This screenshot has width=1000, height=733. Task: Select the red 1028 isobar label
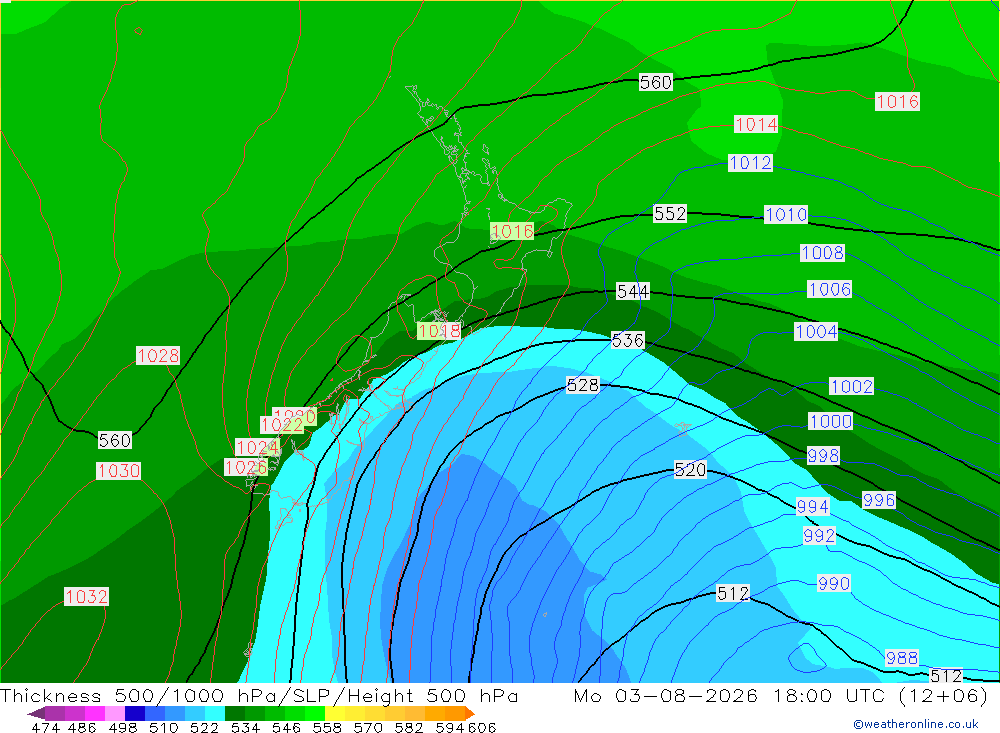click(158, 355)
